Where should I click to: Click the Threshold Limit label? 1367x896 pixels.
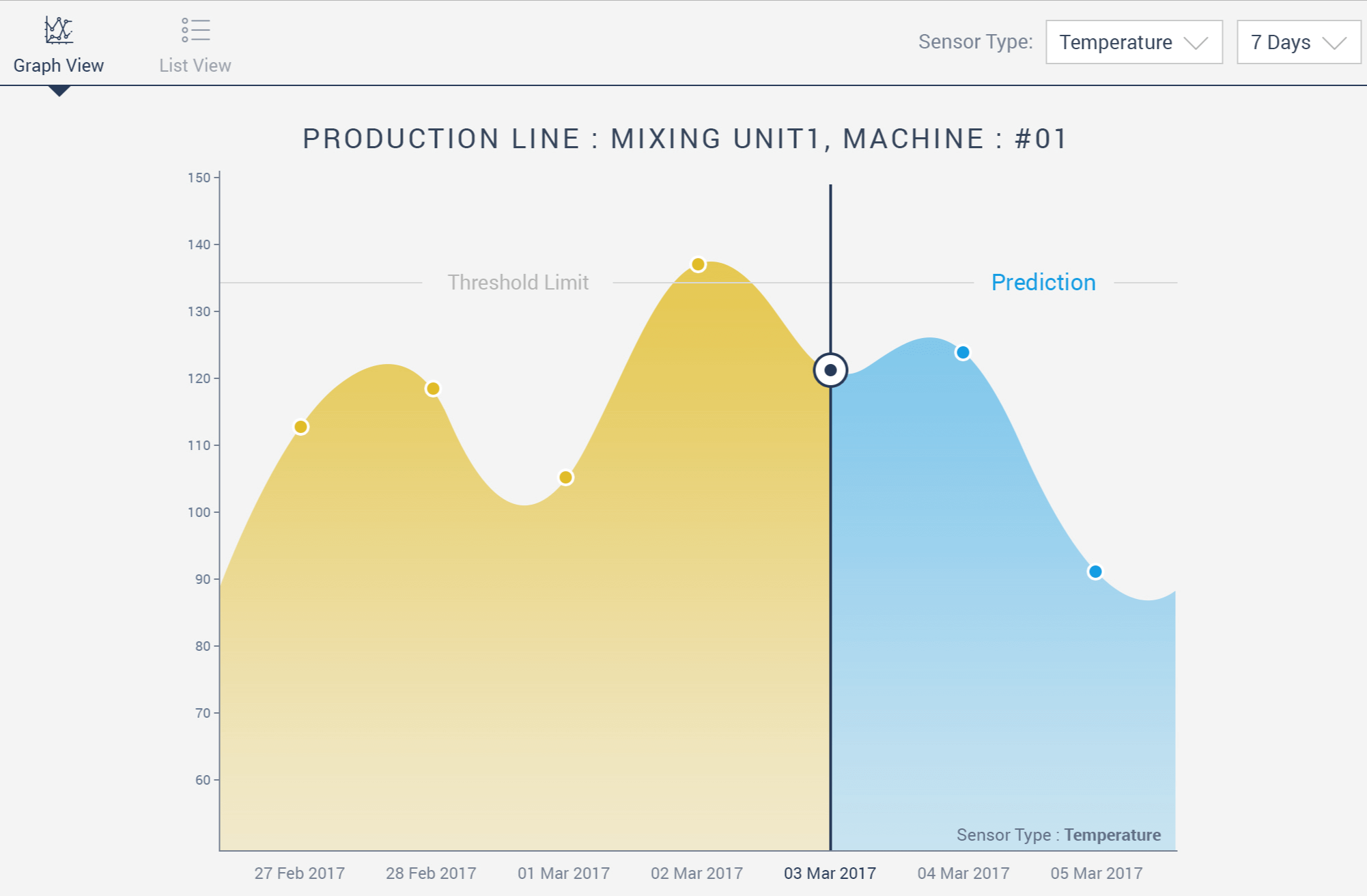click(x=518, y=282)
